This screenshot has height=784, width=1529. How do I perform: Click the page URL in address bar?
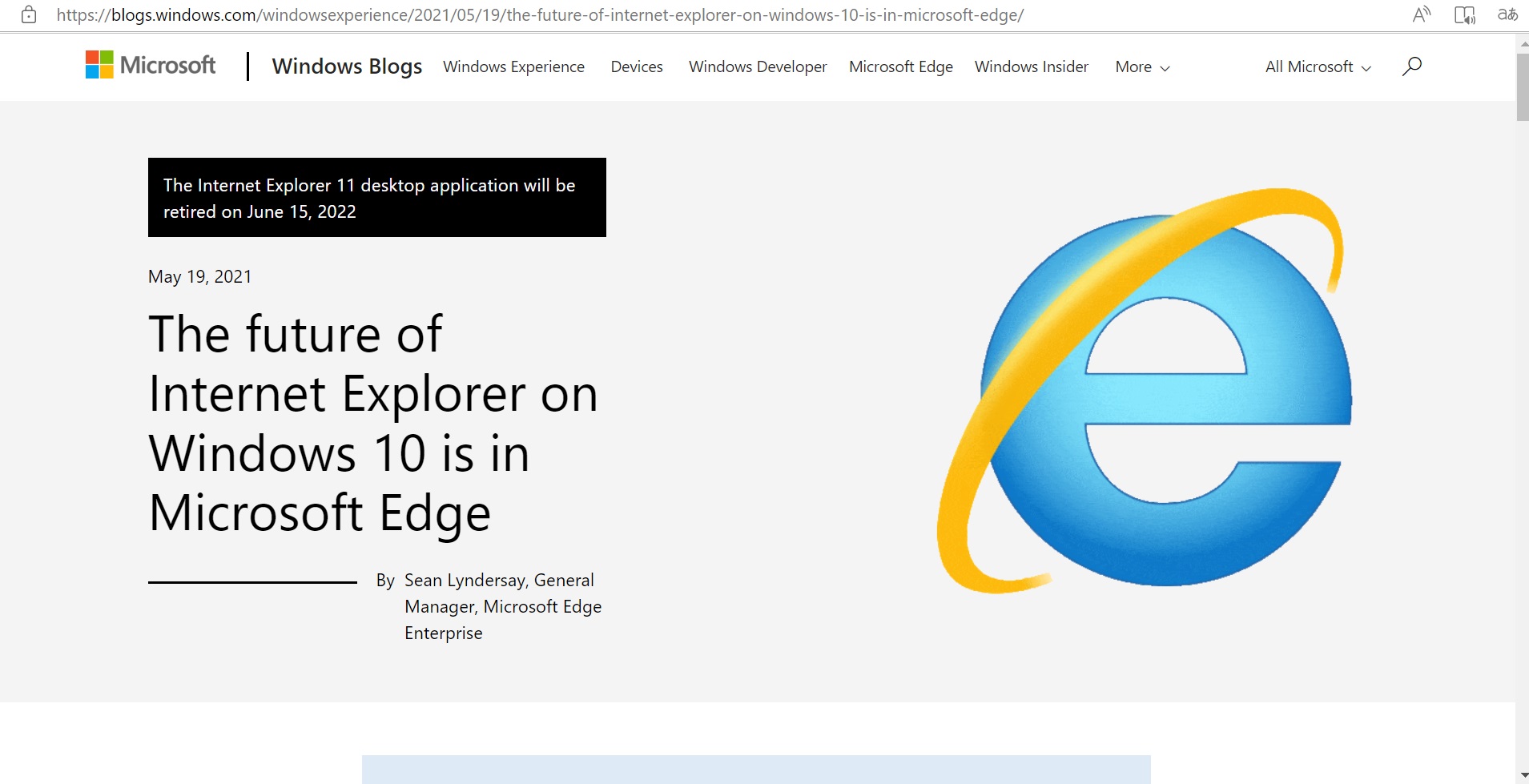pyautogui.click(x=540, y=14)
